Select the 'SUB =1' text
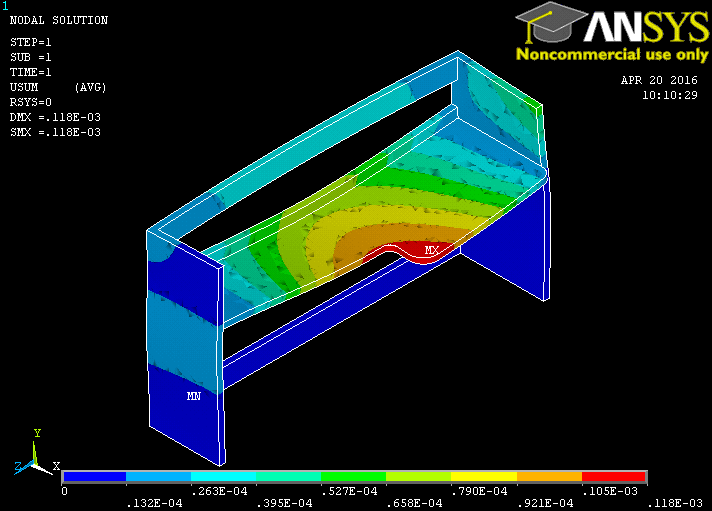Image resolution: width=712 pixels, height=511 pixels. point(30,57)
